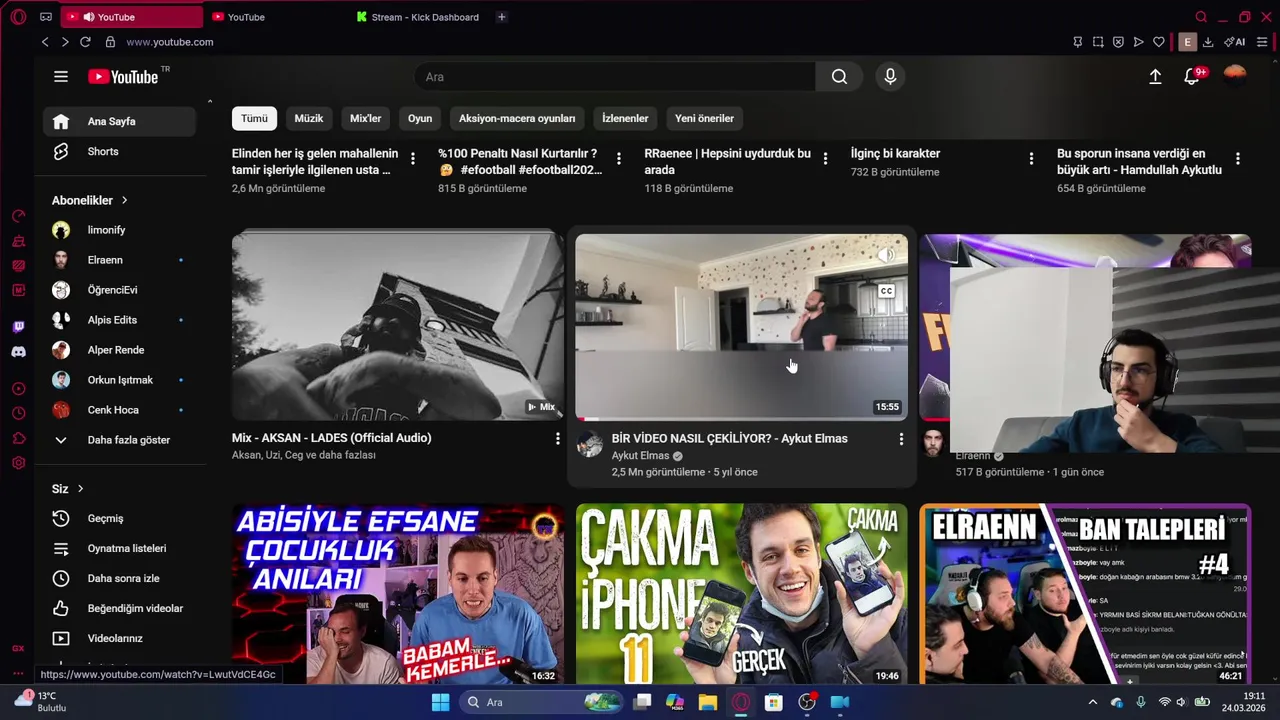
Task: Seek the preview video progress bar
Action: (741, 418)
